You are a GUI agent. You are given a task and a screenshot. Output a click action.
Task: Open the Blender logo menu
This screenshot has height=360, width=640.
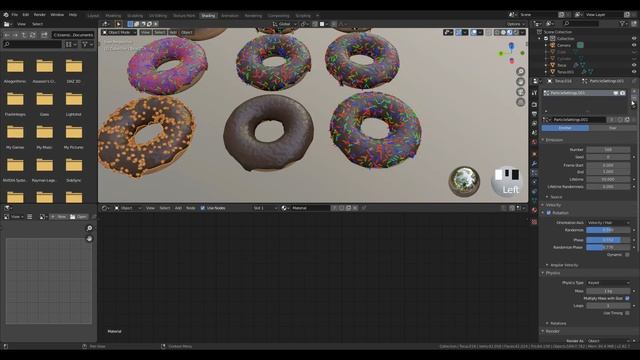tap(6, 14)
